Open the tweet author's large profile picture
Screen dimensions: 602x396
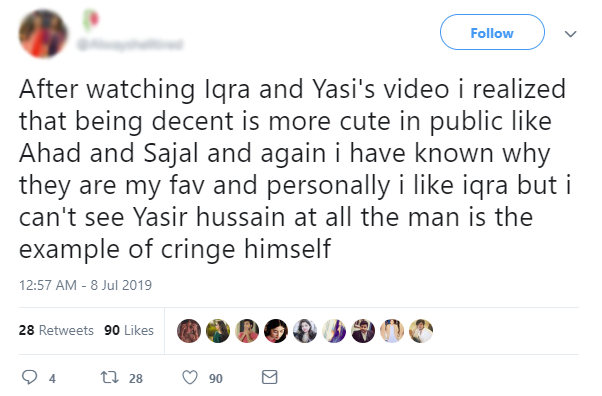[x=43, y=34]
